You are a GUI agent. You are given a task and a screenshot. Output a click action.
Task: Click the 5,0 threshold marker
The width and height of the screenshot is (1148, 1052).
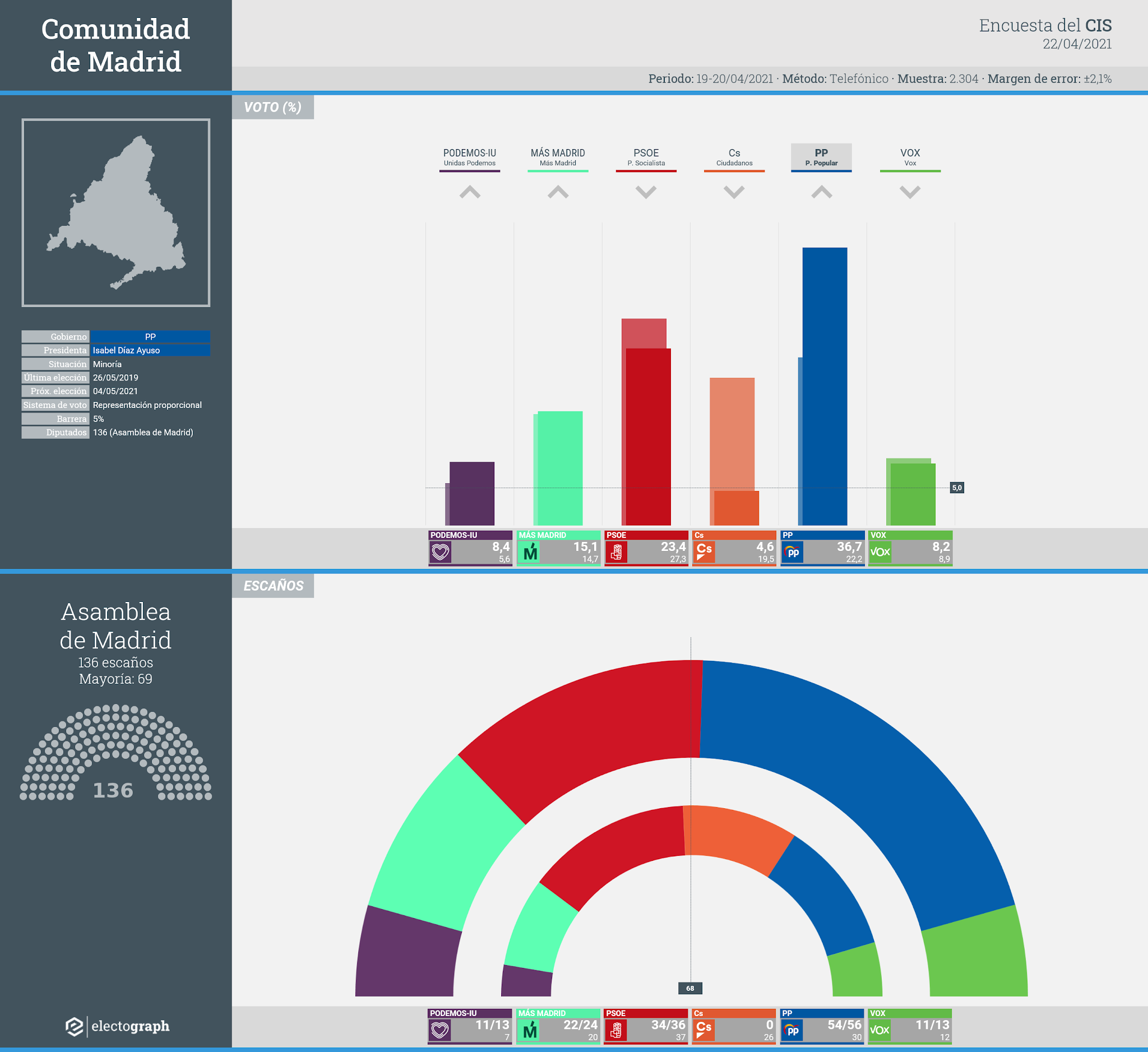[x=957, y=487]
